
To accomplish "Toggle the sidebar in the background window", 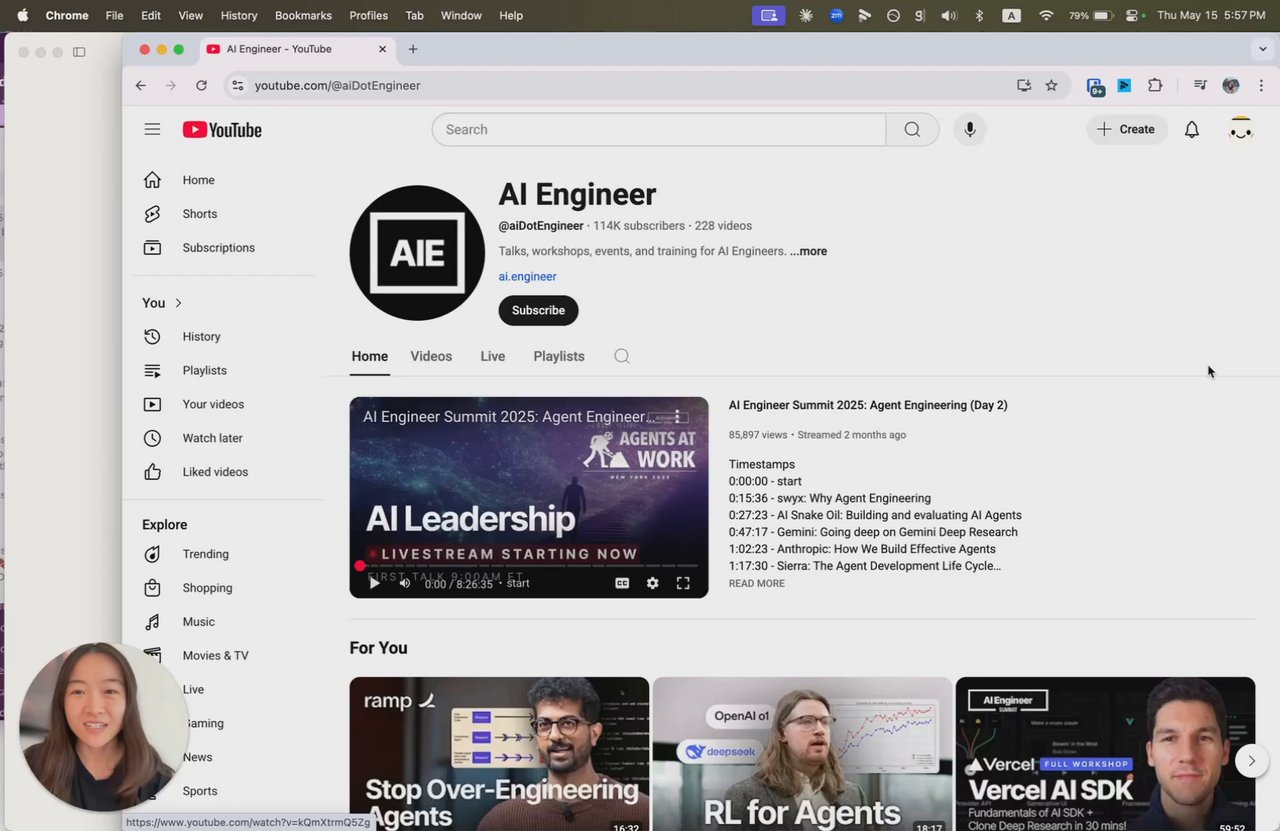I will click(x=79, y=52).
